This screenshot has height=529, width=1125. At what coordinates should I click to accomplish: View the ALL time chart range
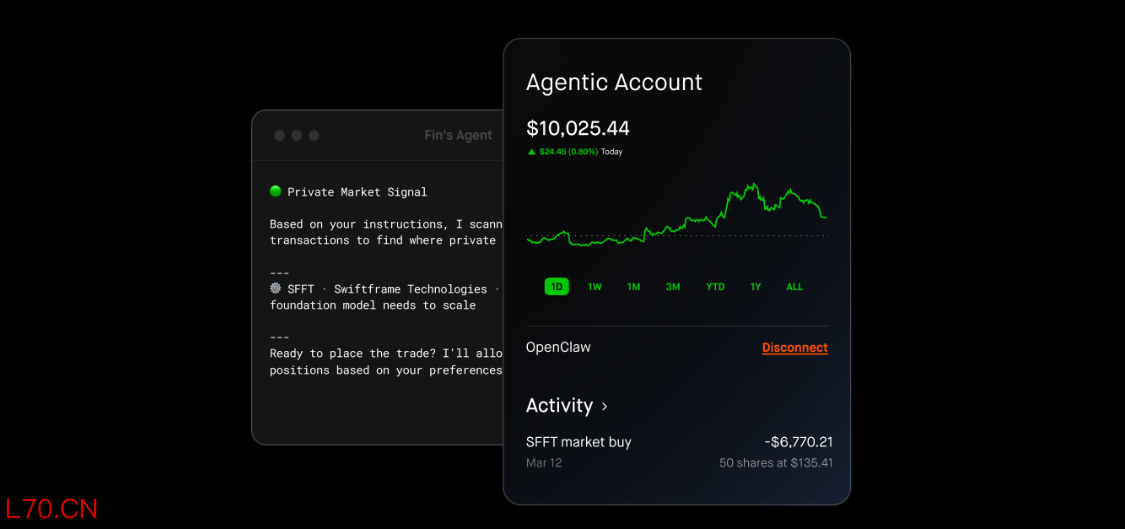(795, 286)
